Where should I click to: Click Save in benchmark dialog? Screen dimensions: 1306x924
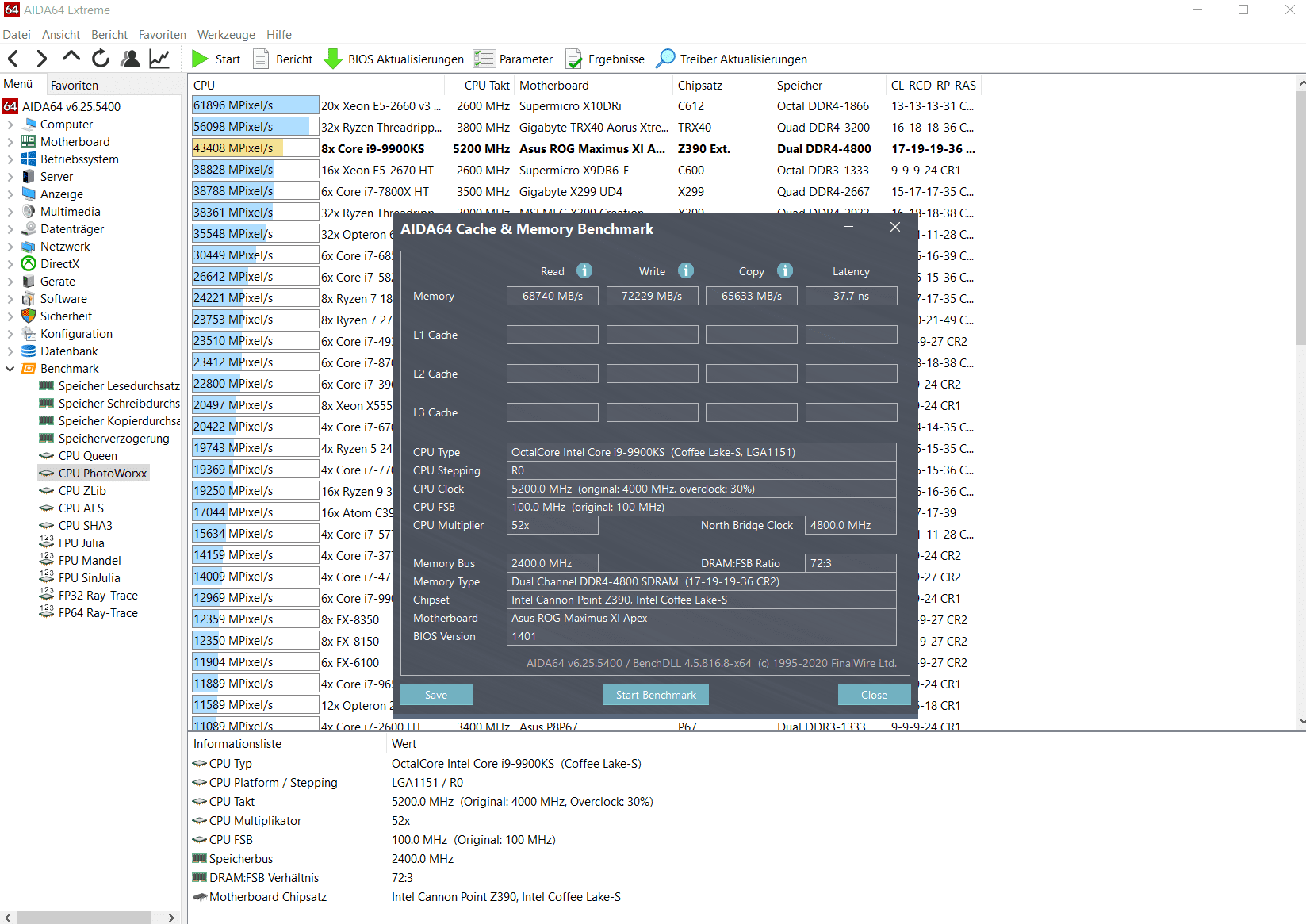click(436, 695)
